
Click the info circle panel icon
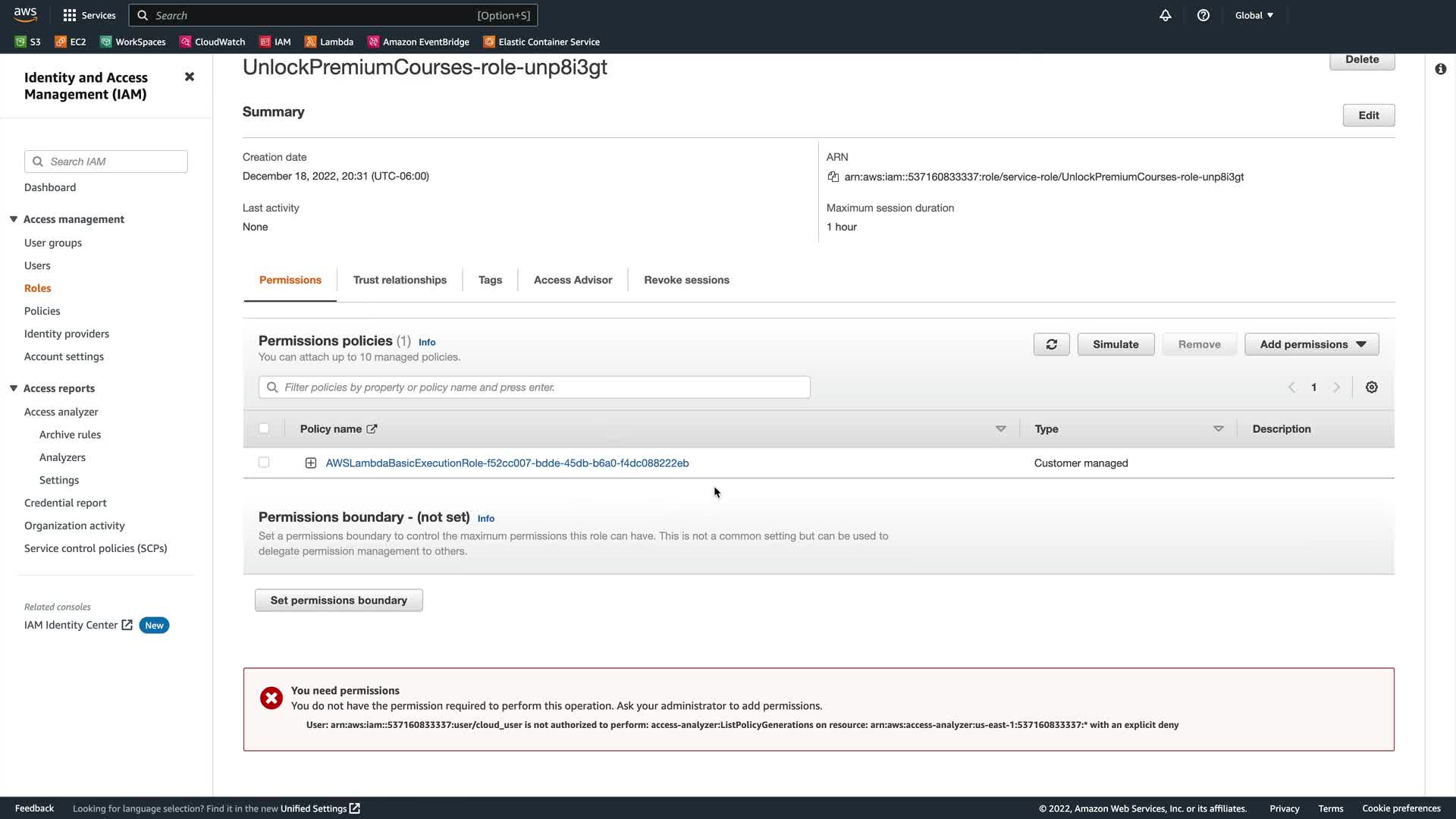[1440, 69]
